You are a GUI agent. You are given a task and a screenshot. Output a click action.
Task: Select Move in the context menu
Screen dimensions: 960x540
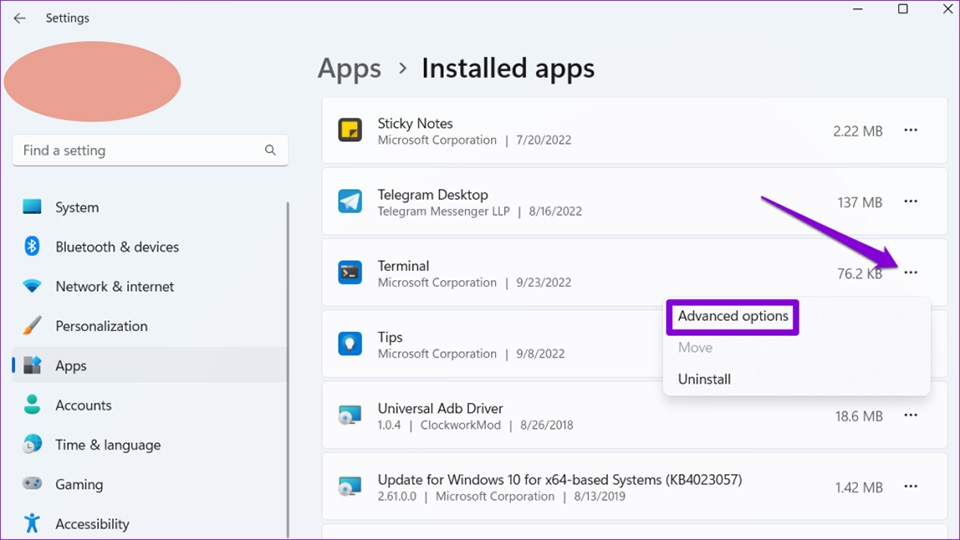pos(695,348)
